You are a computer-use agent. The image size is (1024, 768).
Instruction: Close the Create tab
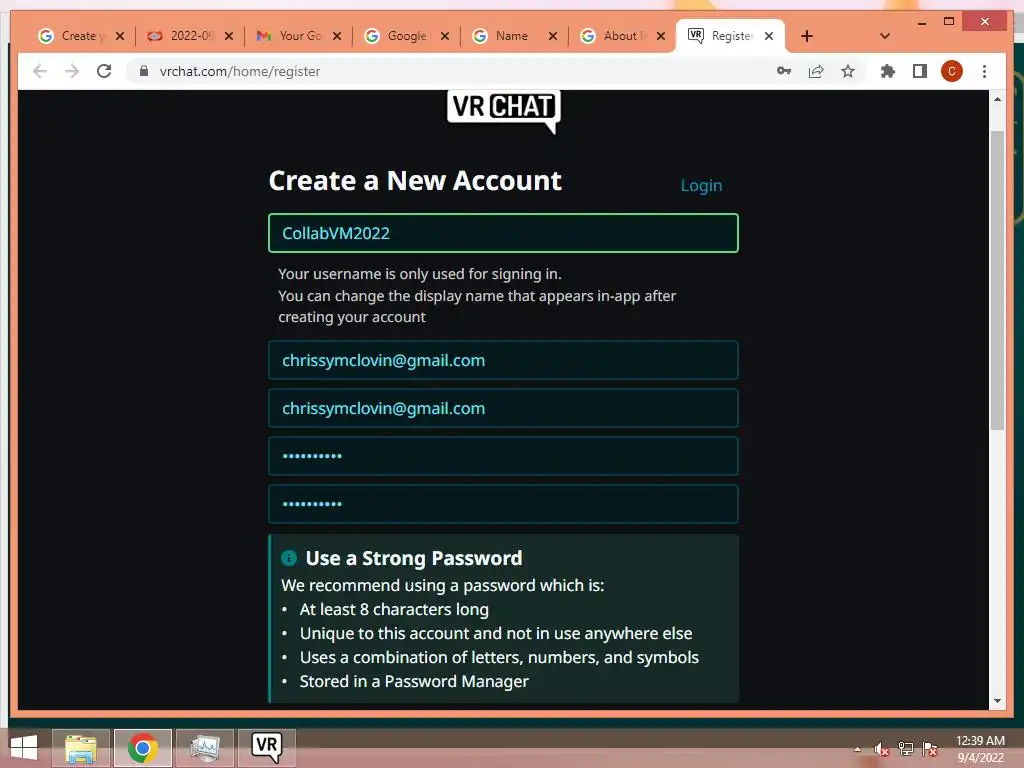[120, 36]
